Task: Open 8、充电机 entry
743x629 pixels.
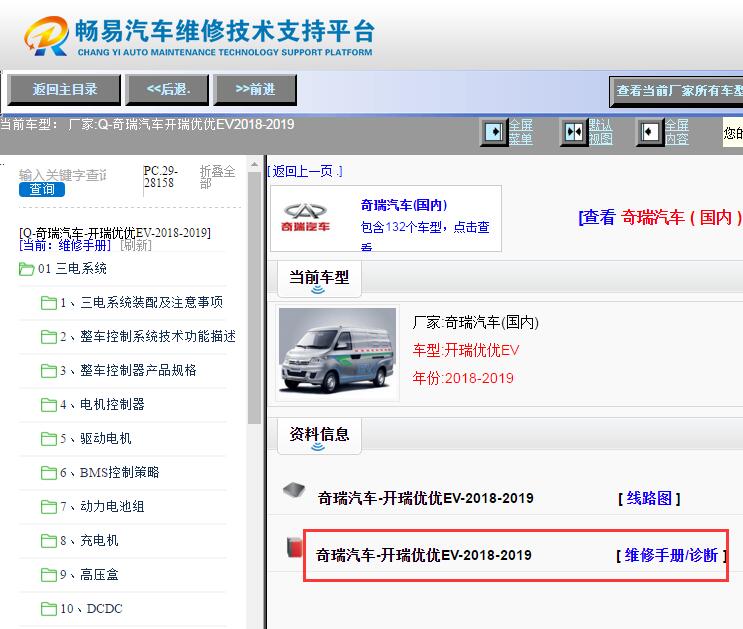Action: pos(89,541)
